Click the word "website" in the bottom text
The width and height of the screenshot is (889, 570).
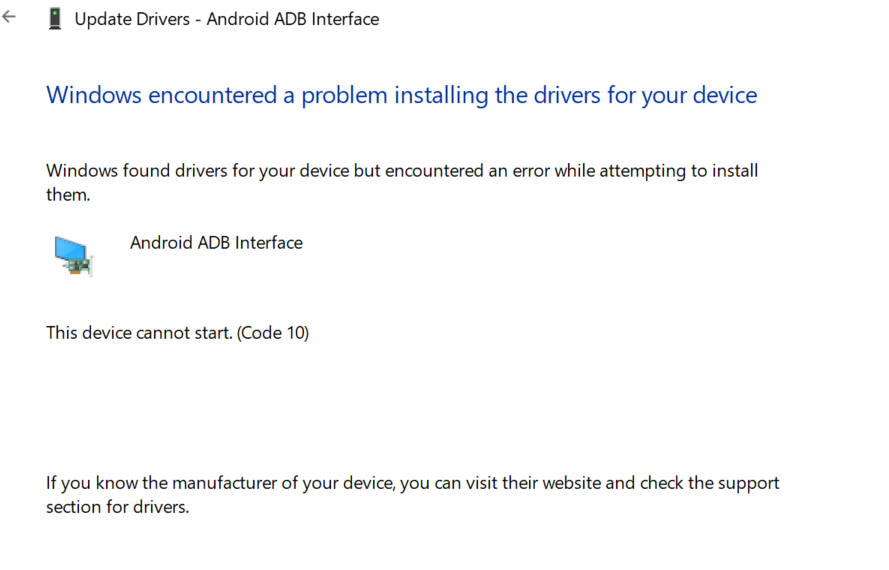point(568,484)
